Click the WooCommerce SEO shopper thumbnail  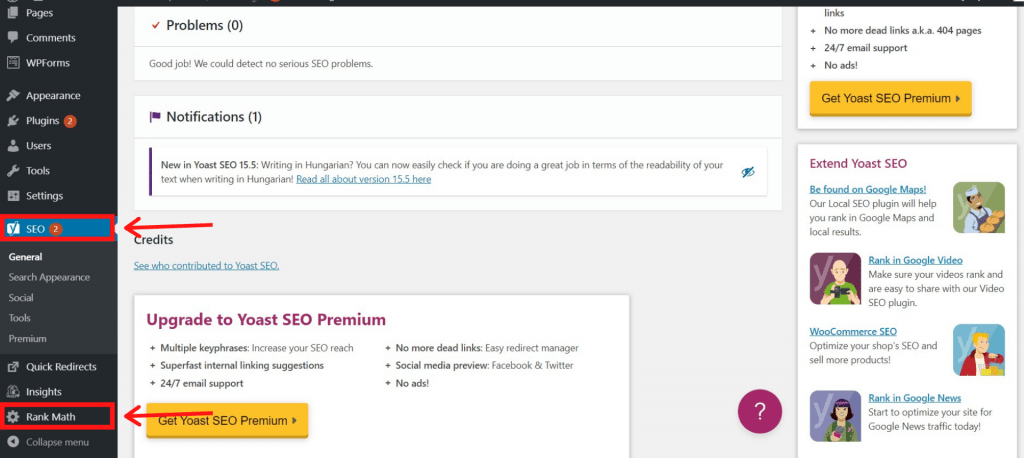pyautogui.click(x=979, y=350)
